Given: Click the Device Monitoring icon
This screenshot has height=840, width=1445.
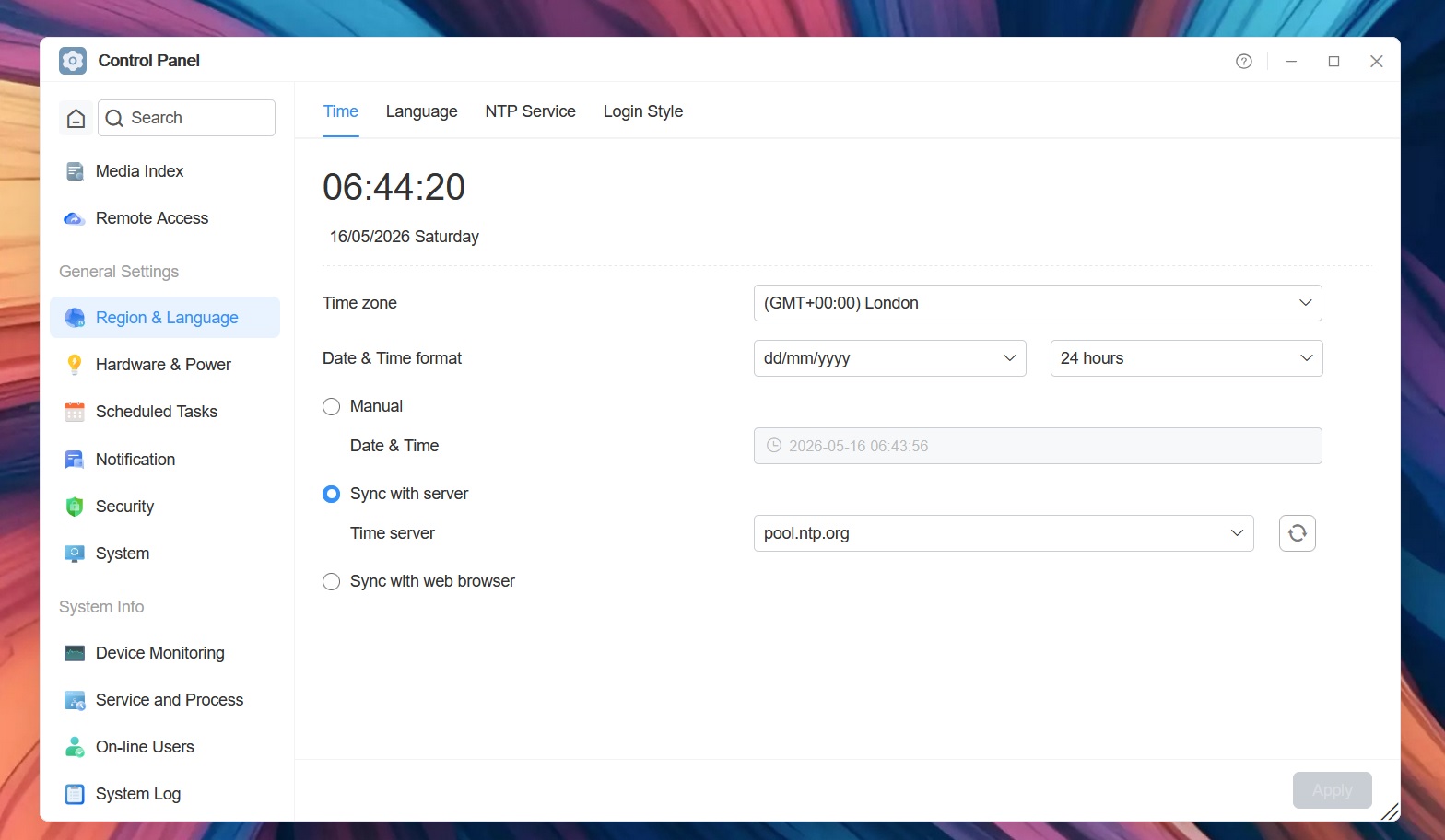Looking at the screenshot, I should [x=75, y=653].
